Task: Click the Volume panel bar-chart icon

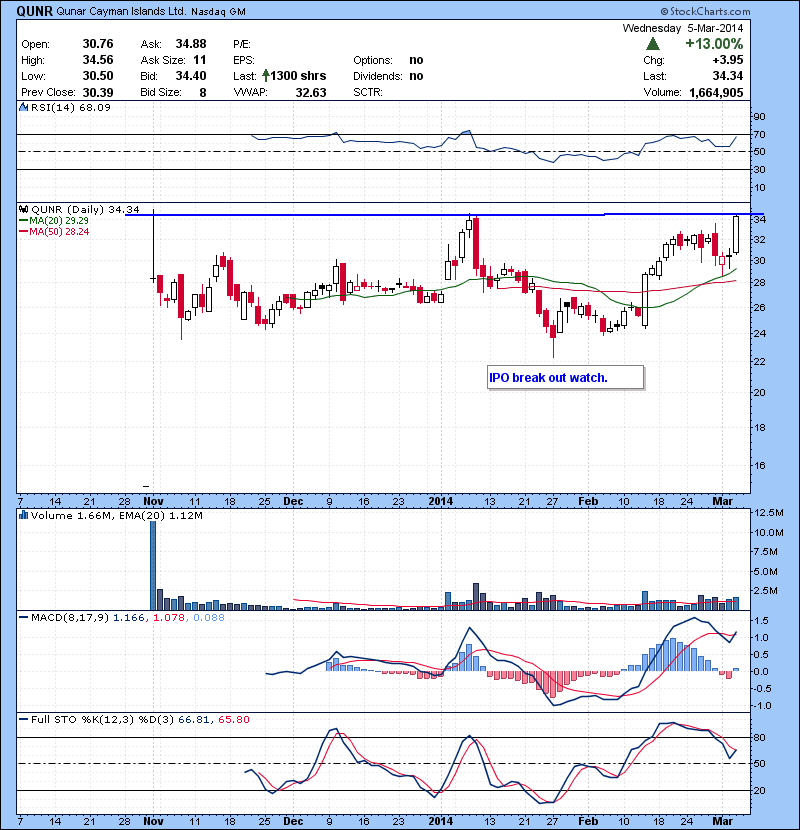Action: coord(23,515)
